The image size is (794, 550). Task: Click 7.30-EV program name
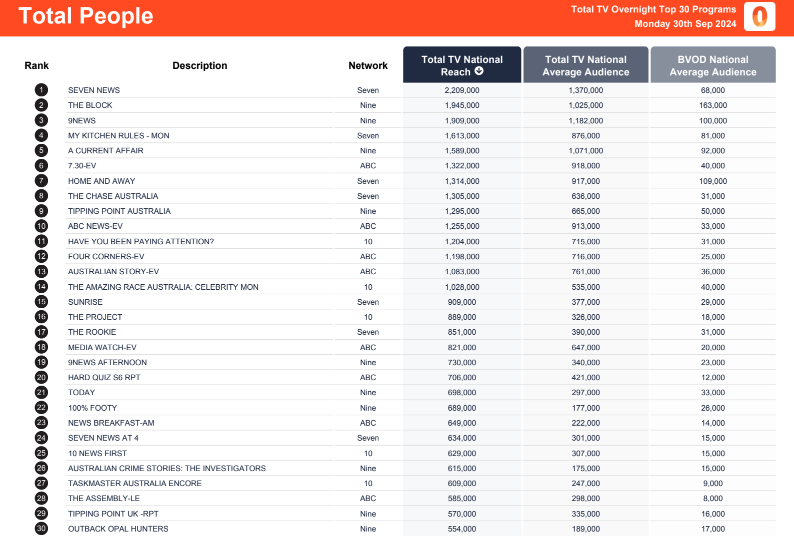[x=82, y=166]
